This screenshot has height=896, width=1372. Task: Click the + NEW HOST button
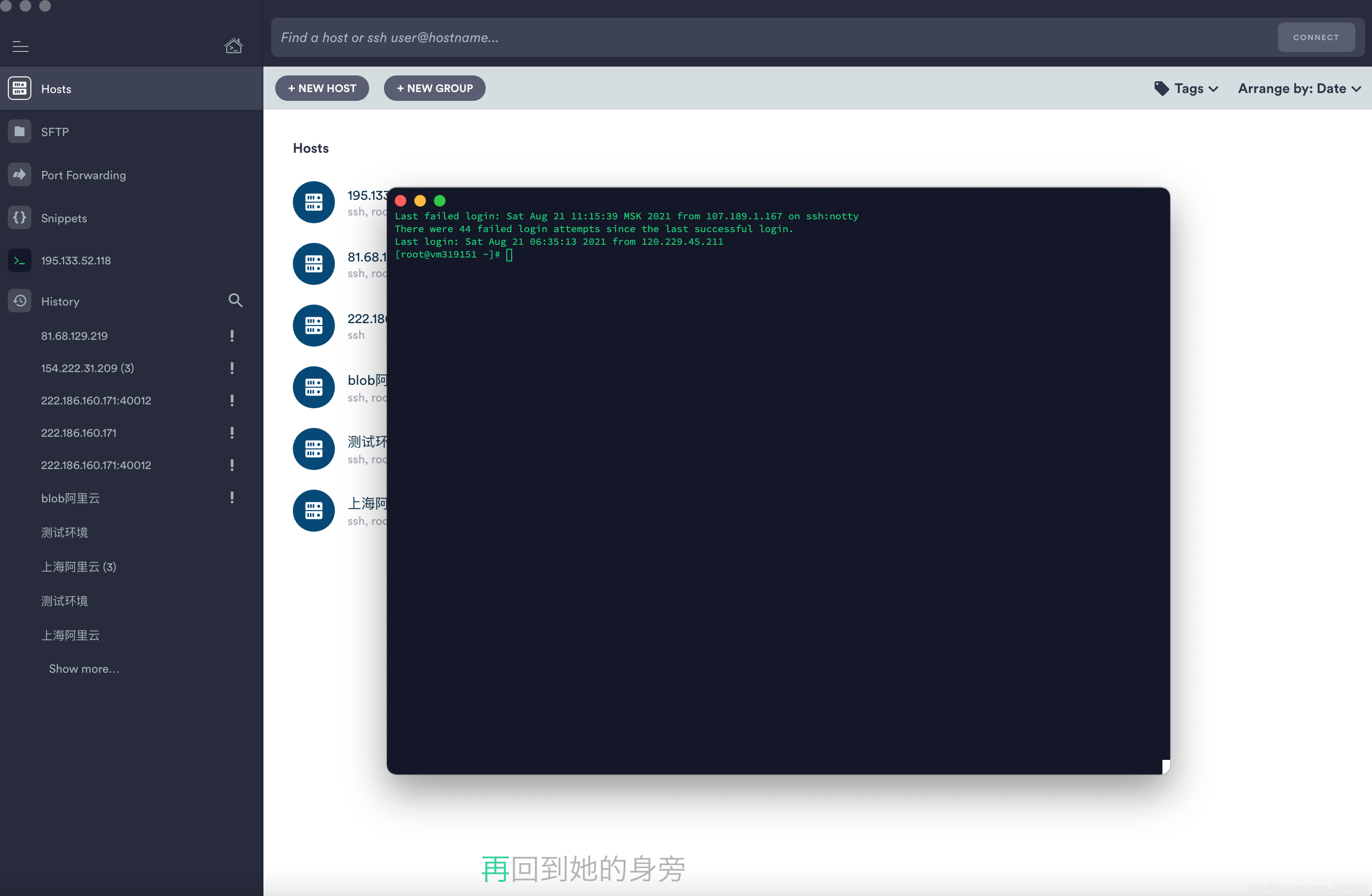point(322,88)
